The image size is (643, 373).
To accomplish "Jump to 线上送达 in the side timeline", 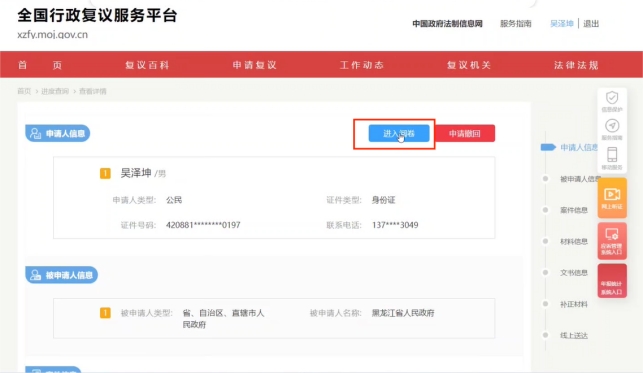I will tap(574, 335).
